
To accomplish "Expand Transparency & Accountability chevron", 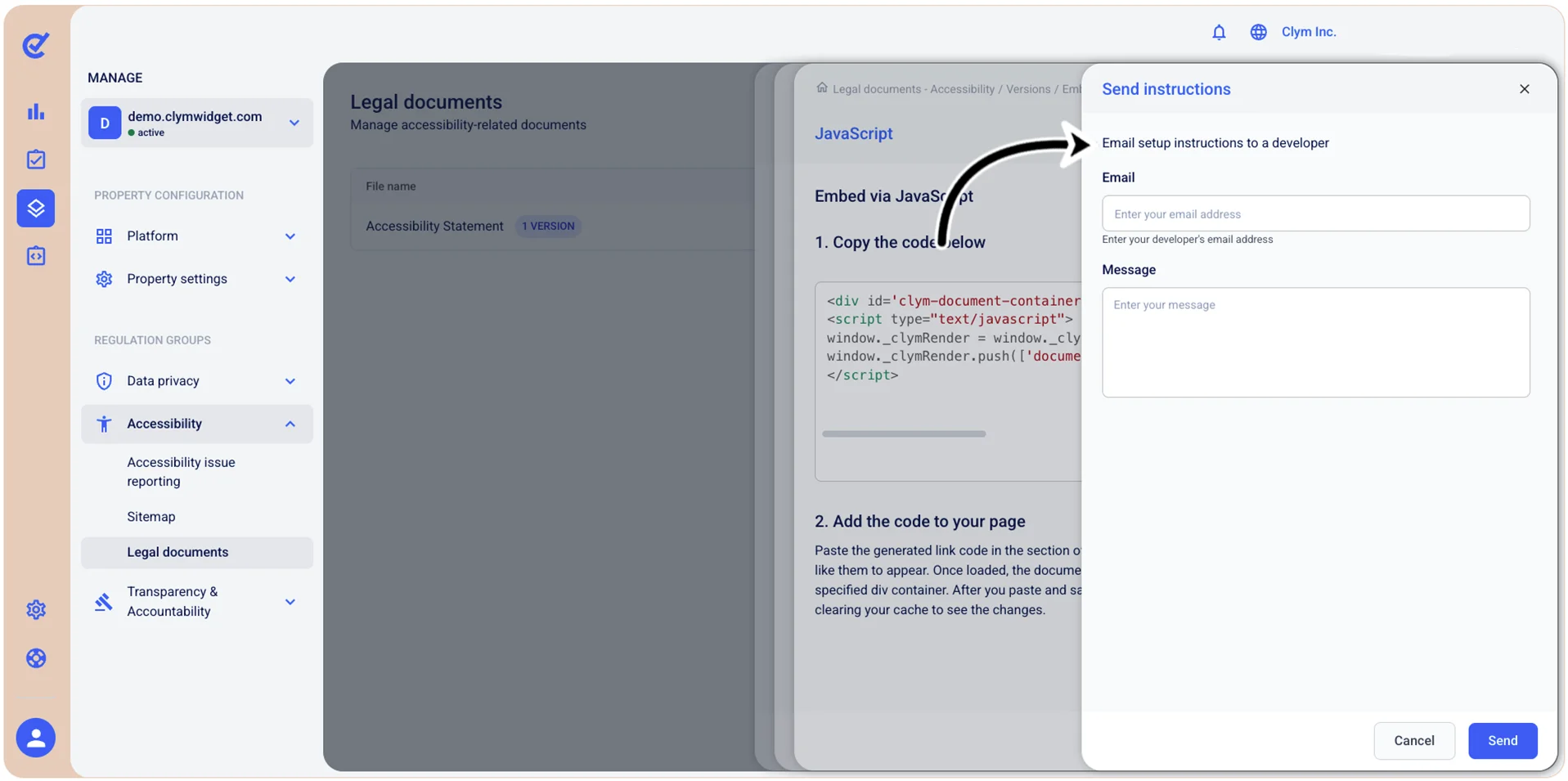I will click(290, 602).
